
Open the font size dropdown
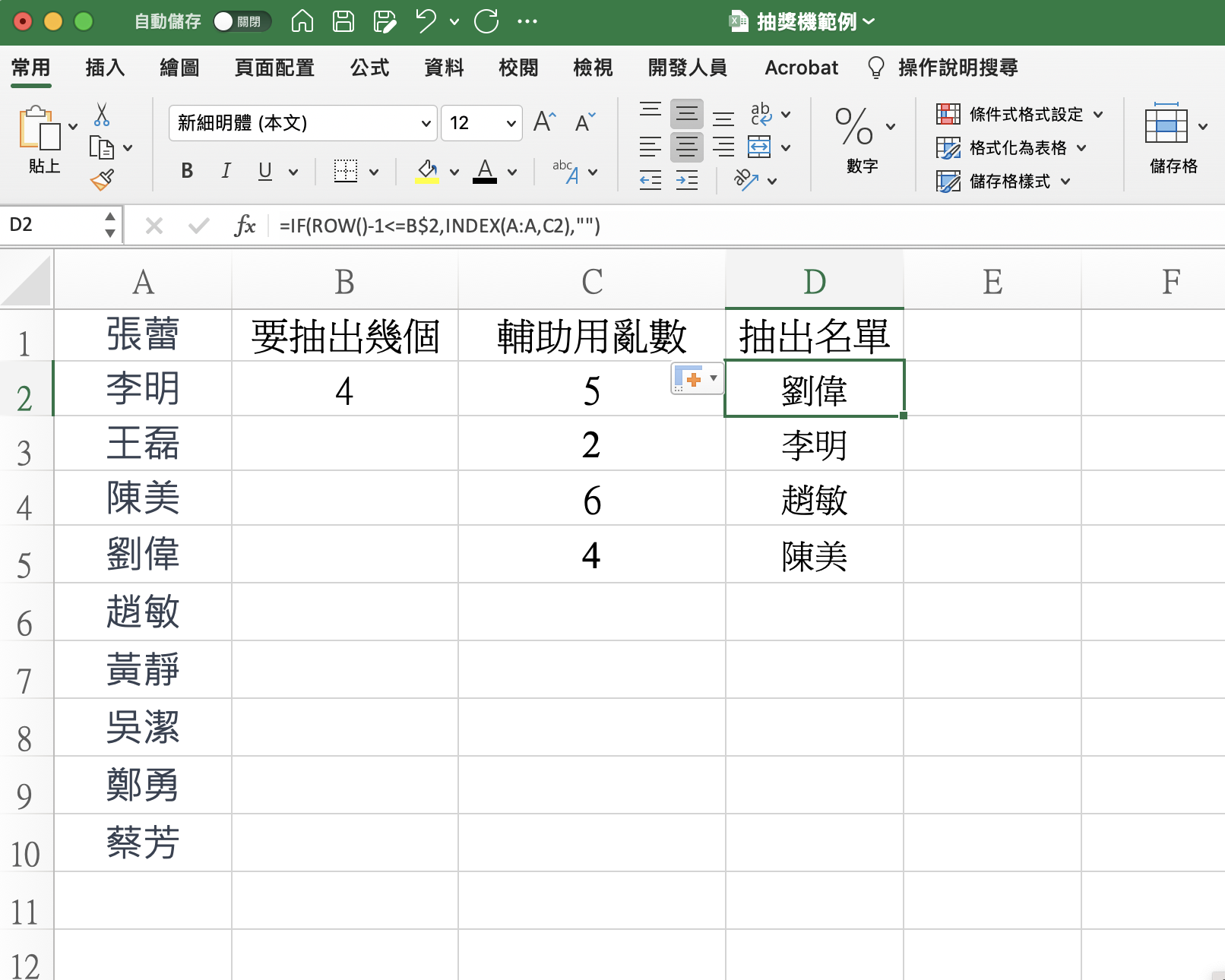point(511,123)
